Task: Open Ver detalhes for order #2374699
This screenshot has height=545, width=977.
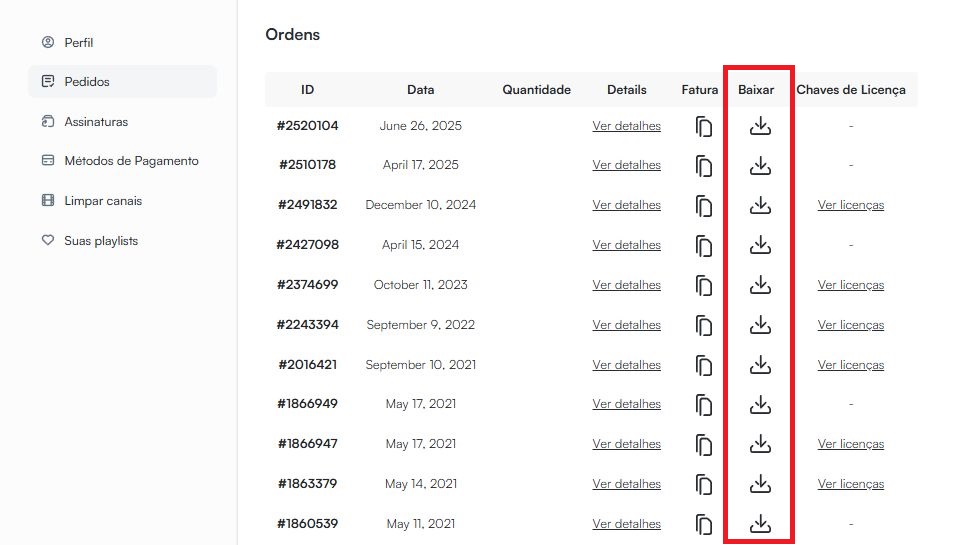Action: (x=626, y=285)
